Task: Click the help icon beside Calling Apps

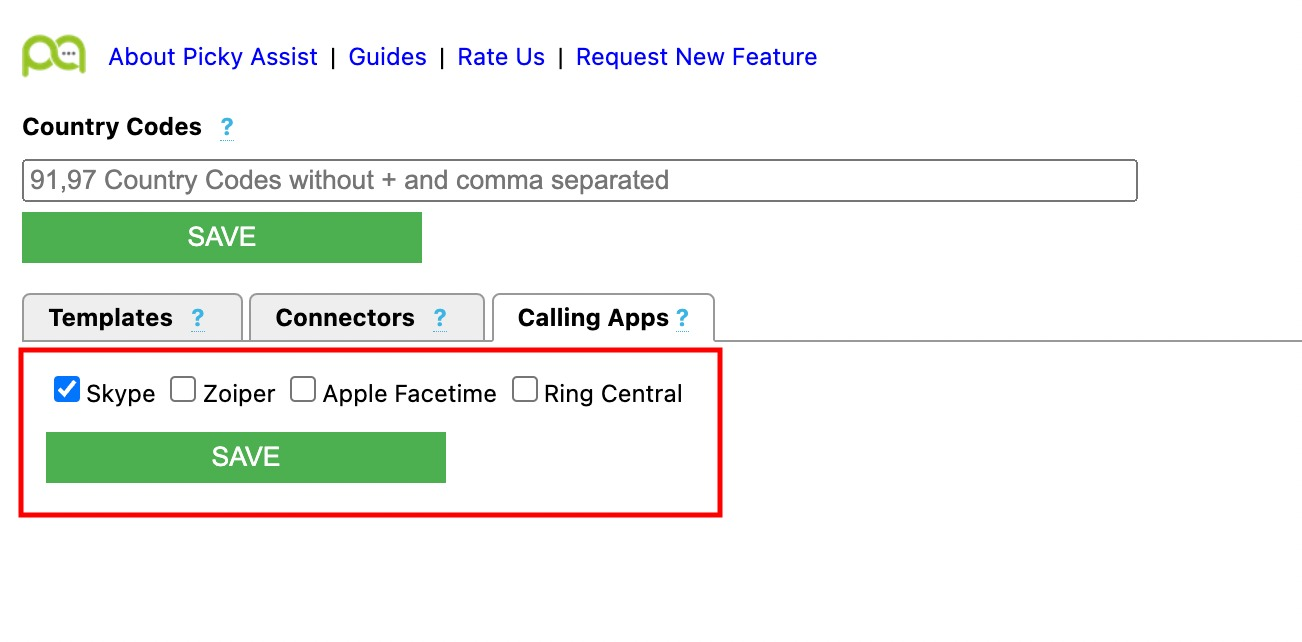Action: tap(682, 318)
